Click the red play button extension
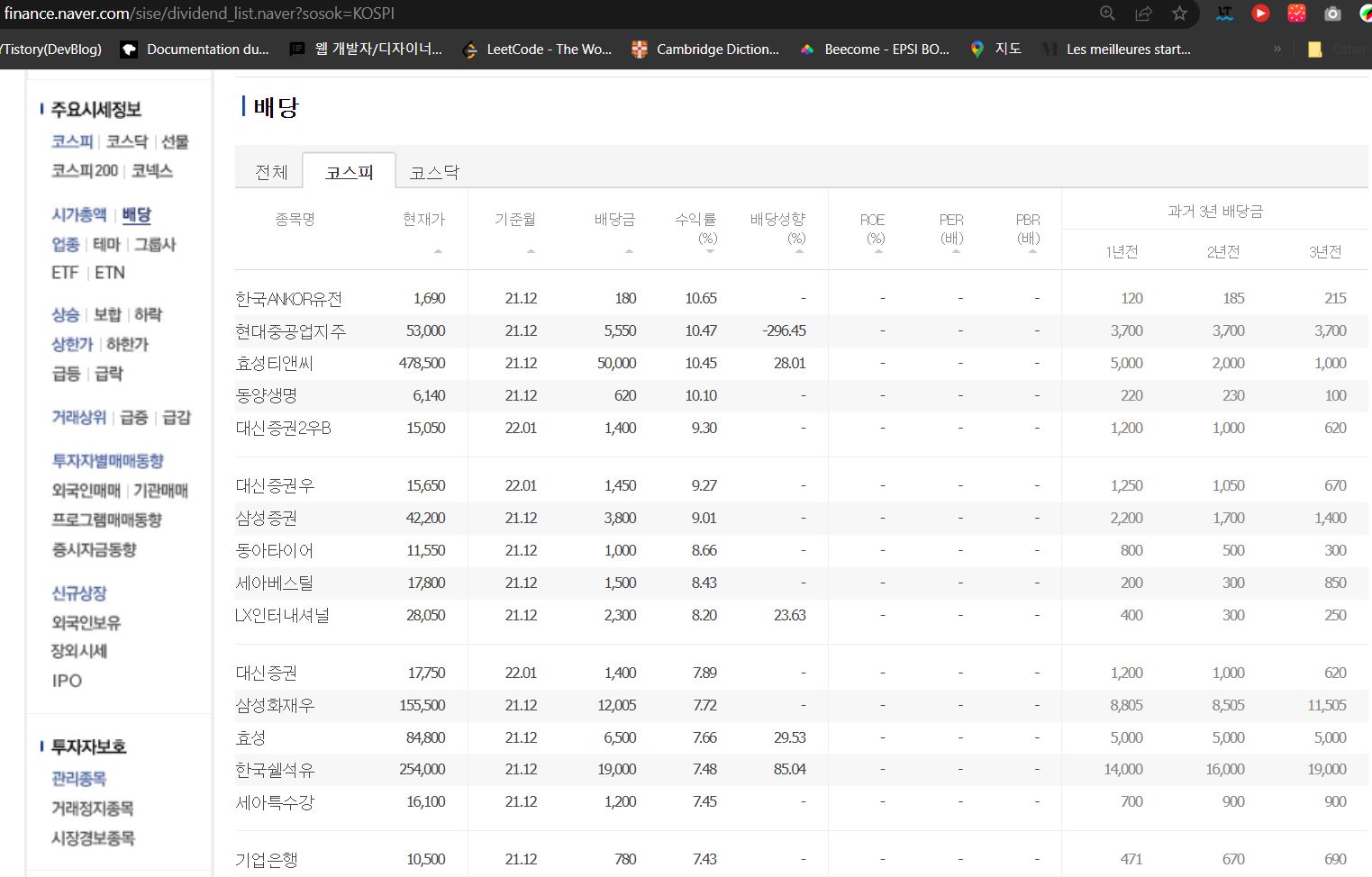This screenshot has width=1372, height=877. click(x=1260, y=14)
